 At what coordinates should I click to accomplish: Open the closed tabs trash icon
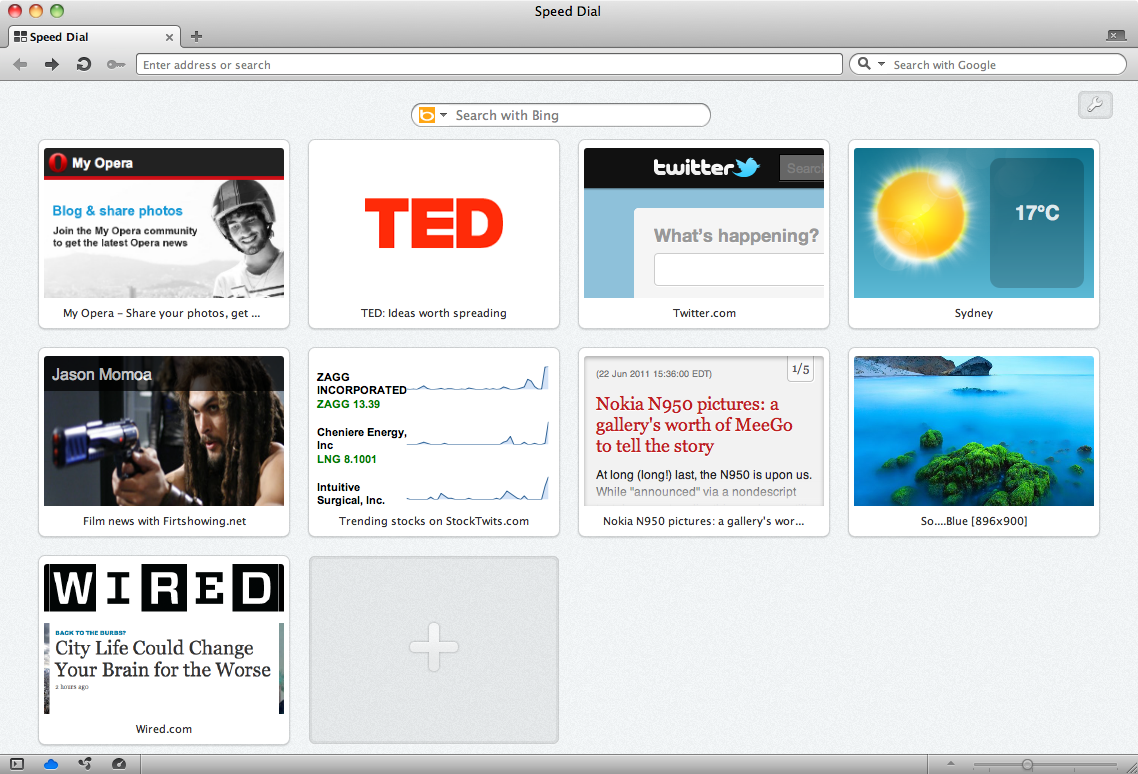[1116, 35]
